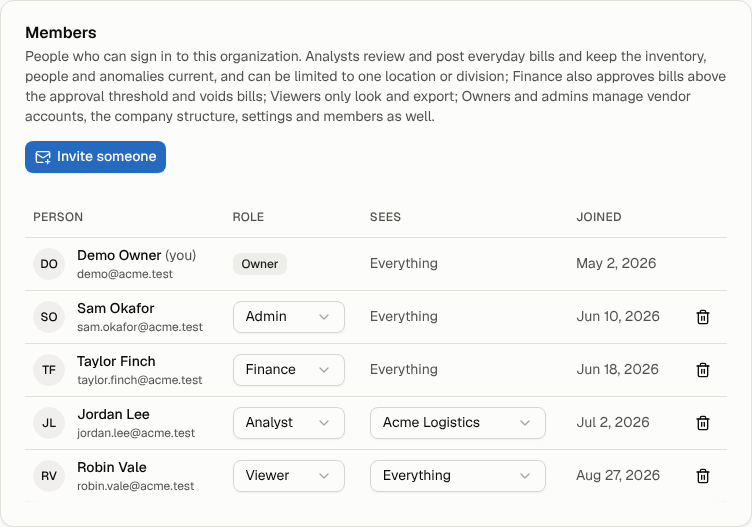Delete member Sam Okafor with trash icon
Screen dimensions: 752x527
[703, 317]
